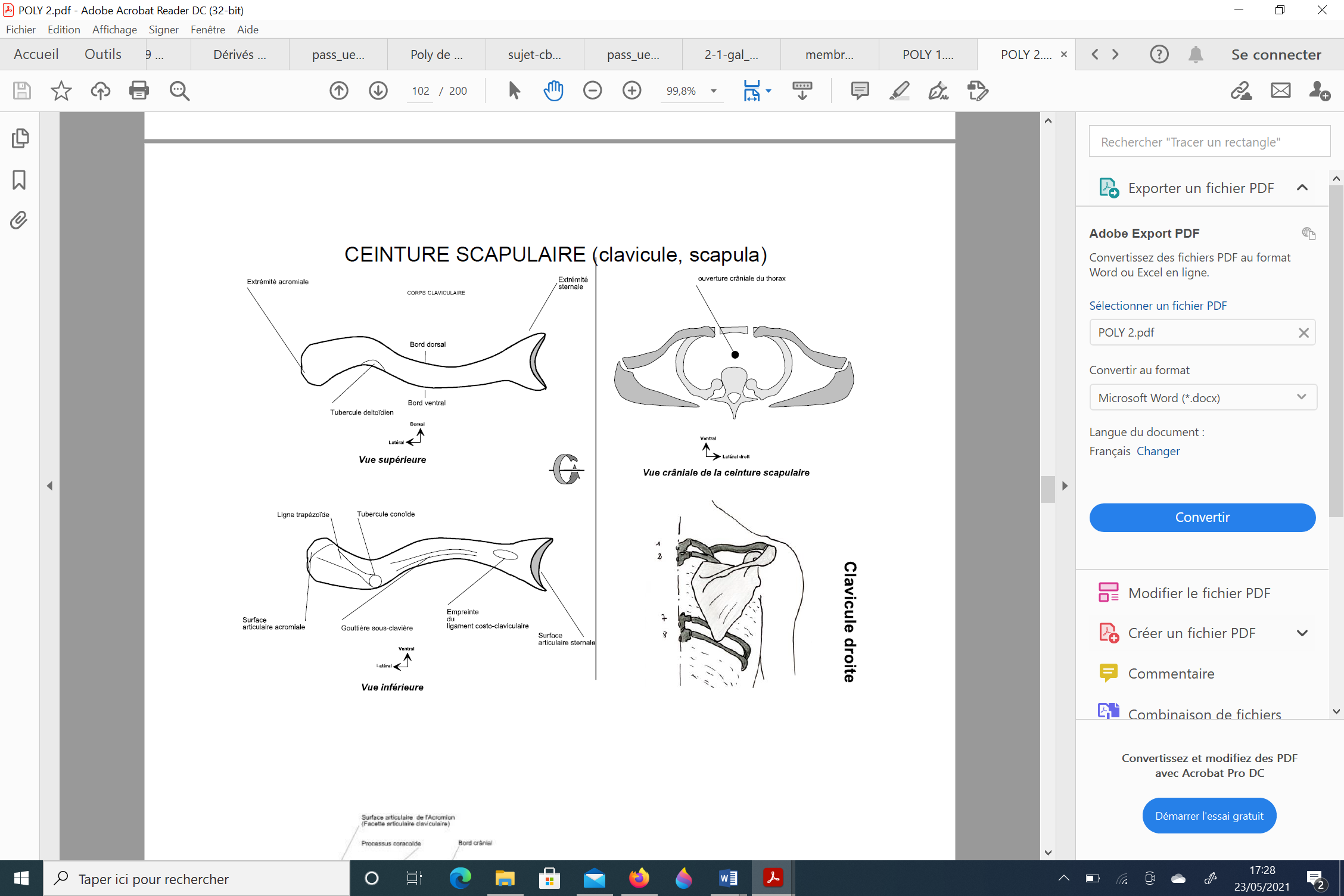The width and height of the screenshot is (1344, 896).
Task: Click the zoom out minus icon
Action: click(592, 91)
